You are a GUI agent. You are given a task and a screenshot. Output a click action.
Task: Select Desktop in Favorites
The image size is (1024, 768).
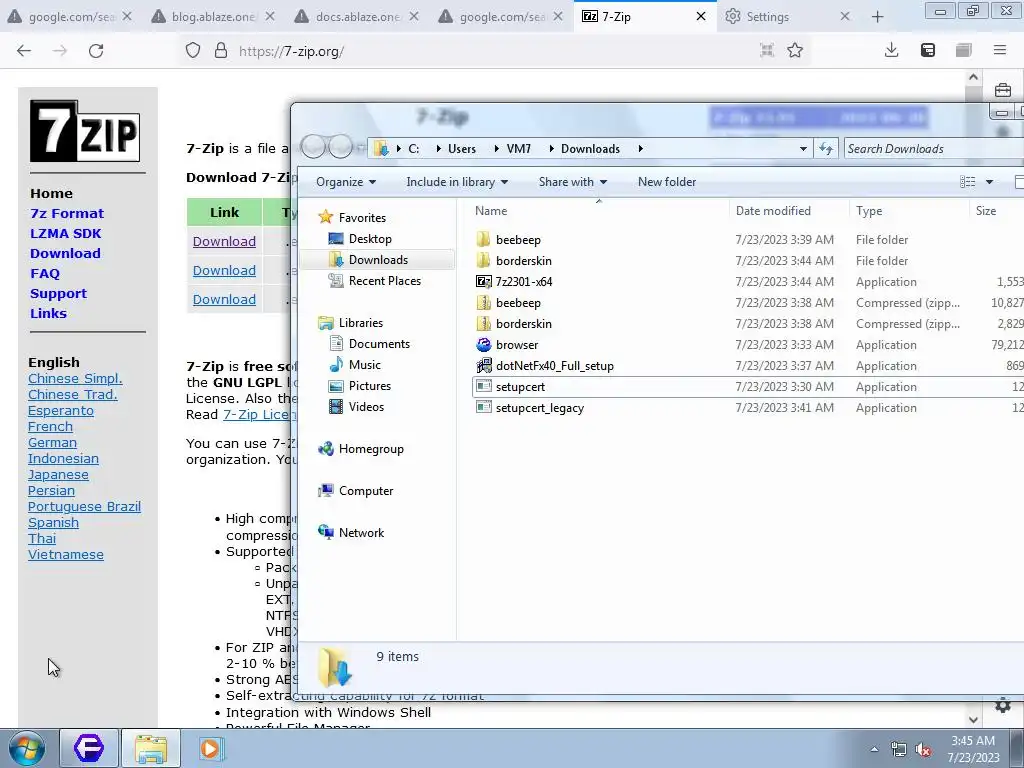pos(370,239)
